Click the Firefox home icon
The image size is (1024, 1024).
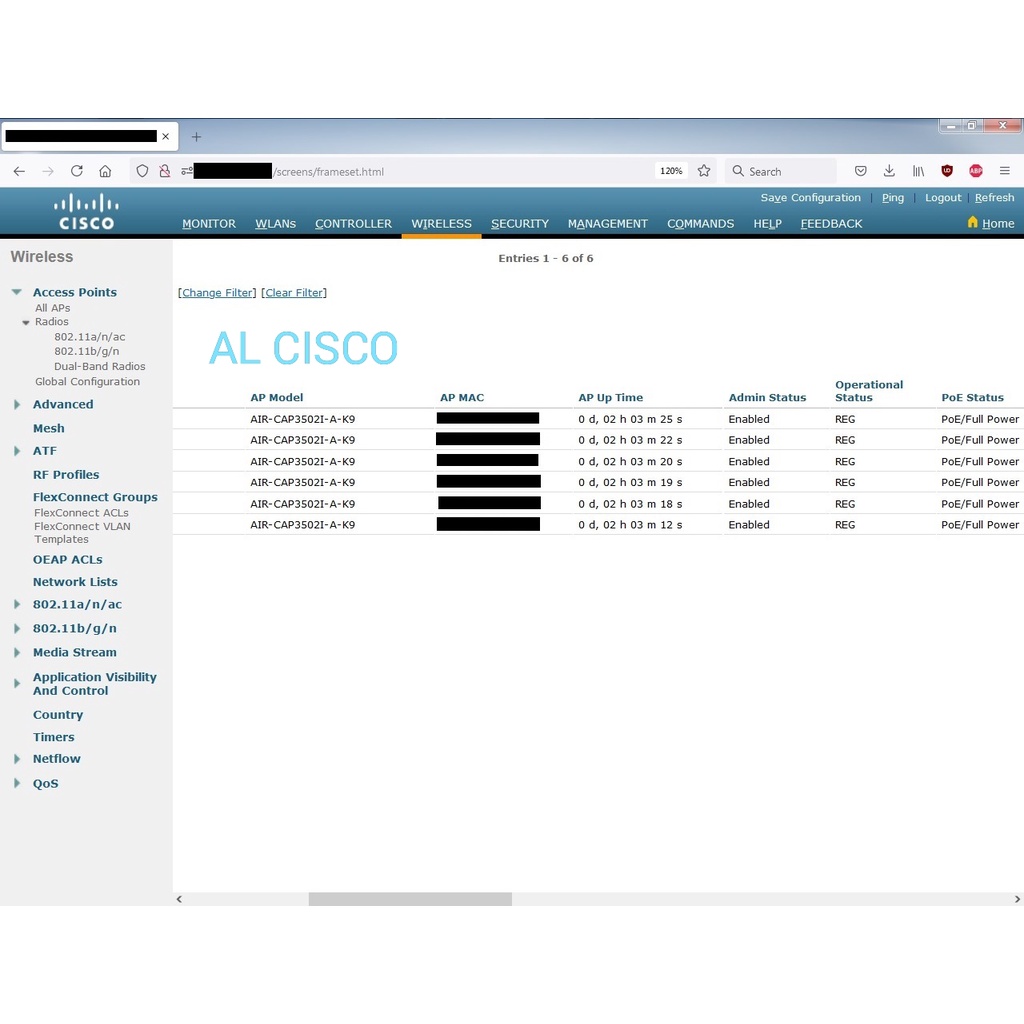coord(105,171)
